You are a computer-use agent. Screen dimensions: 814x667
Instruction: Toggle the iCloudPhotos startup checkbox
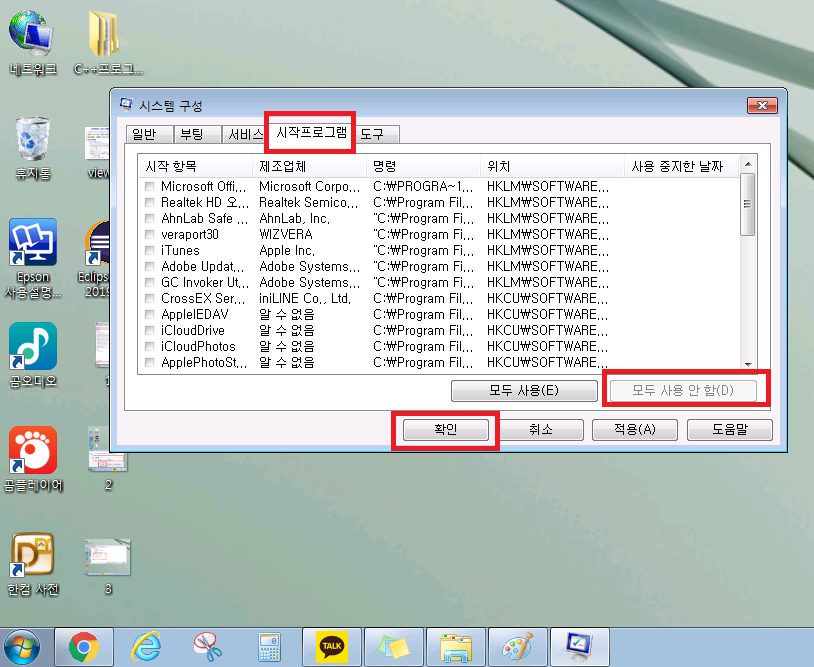click(150, 347)
